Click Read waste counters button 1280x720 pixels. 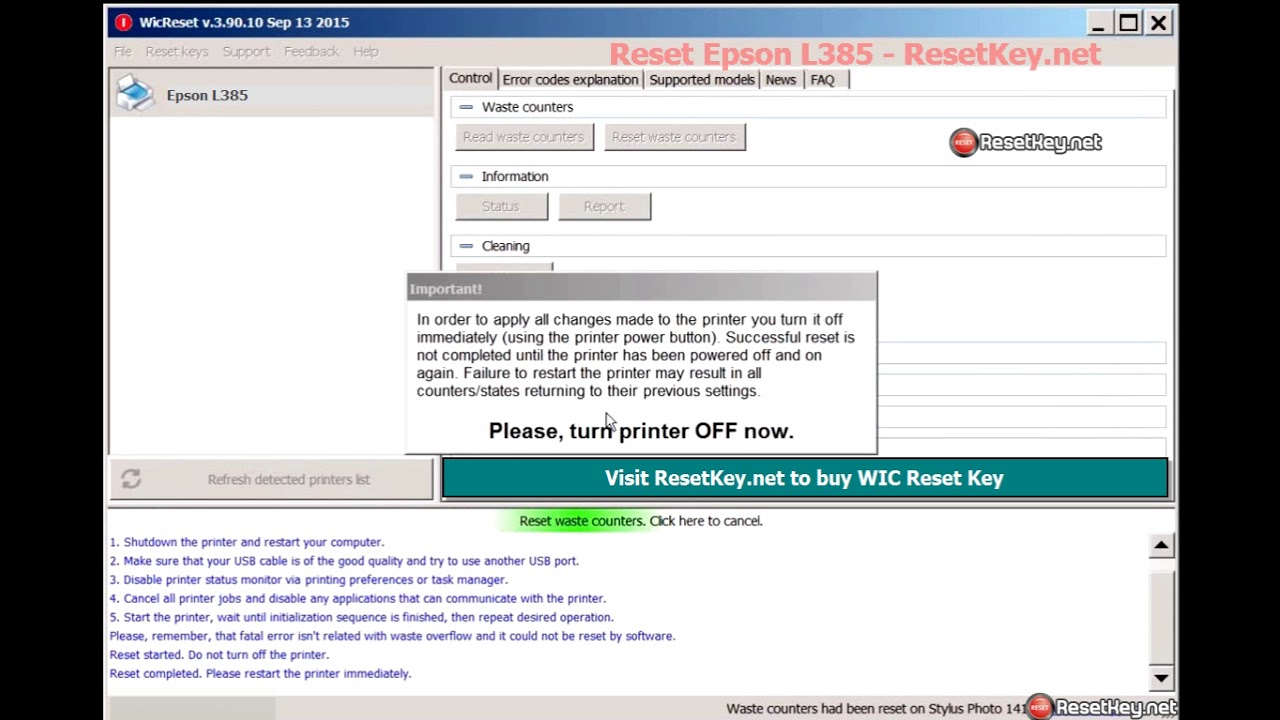click(x=524, y=137)
